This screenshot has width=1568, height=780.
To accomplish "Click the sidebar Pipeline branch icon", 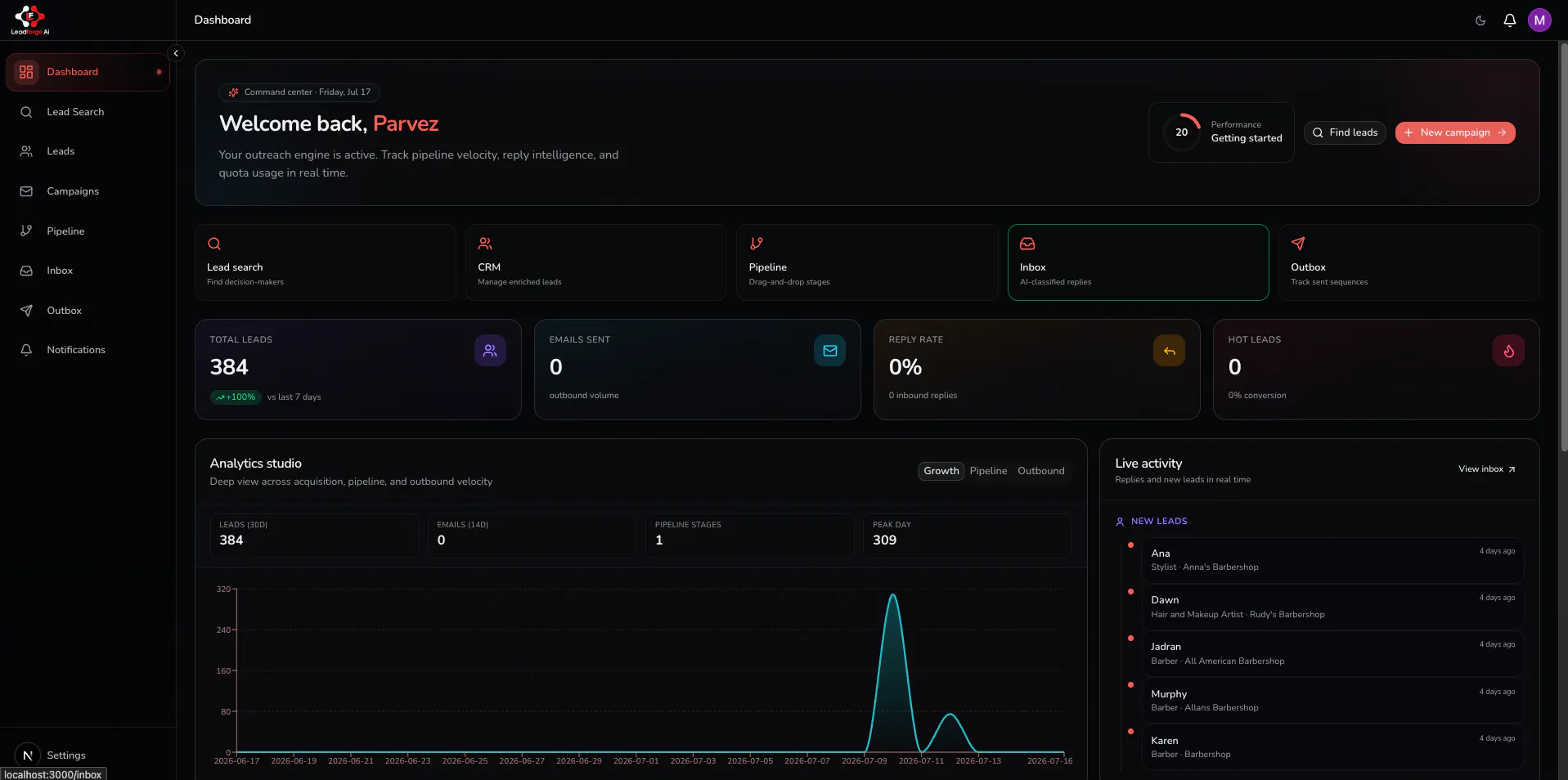I will [x=26, y=231].
